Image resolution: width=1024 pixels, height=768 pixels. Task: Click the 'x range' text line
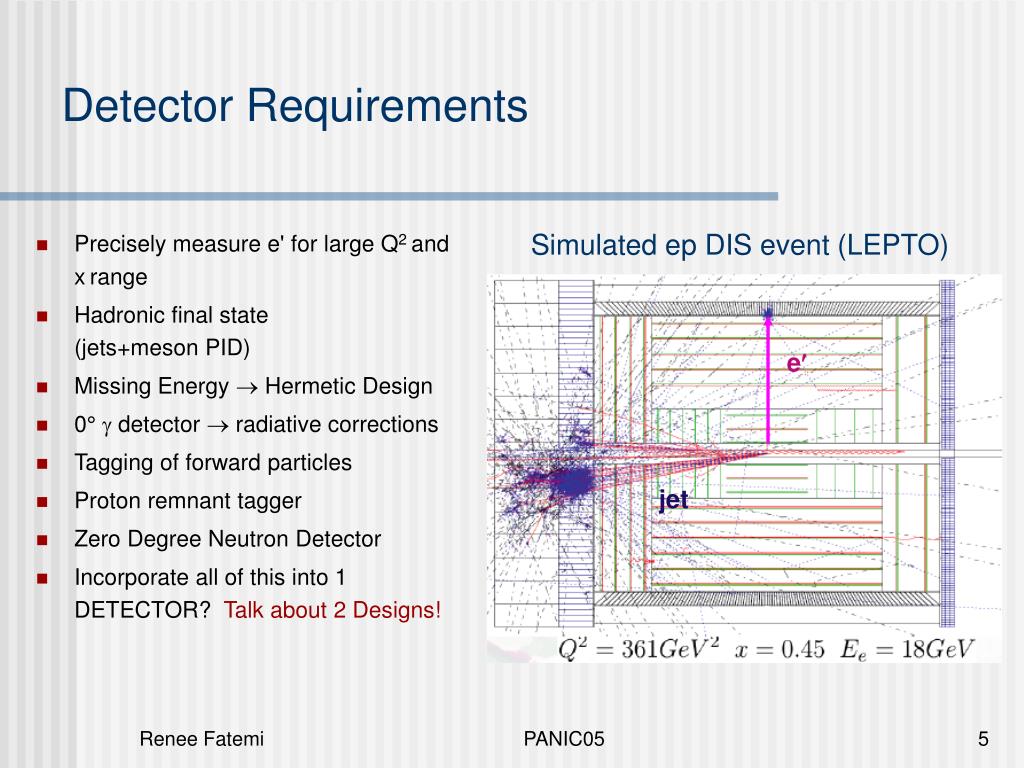click(x=111, y=278)
